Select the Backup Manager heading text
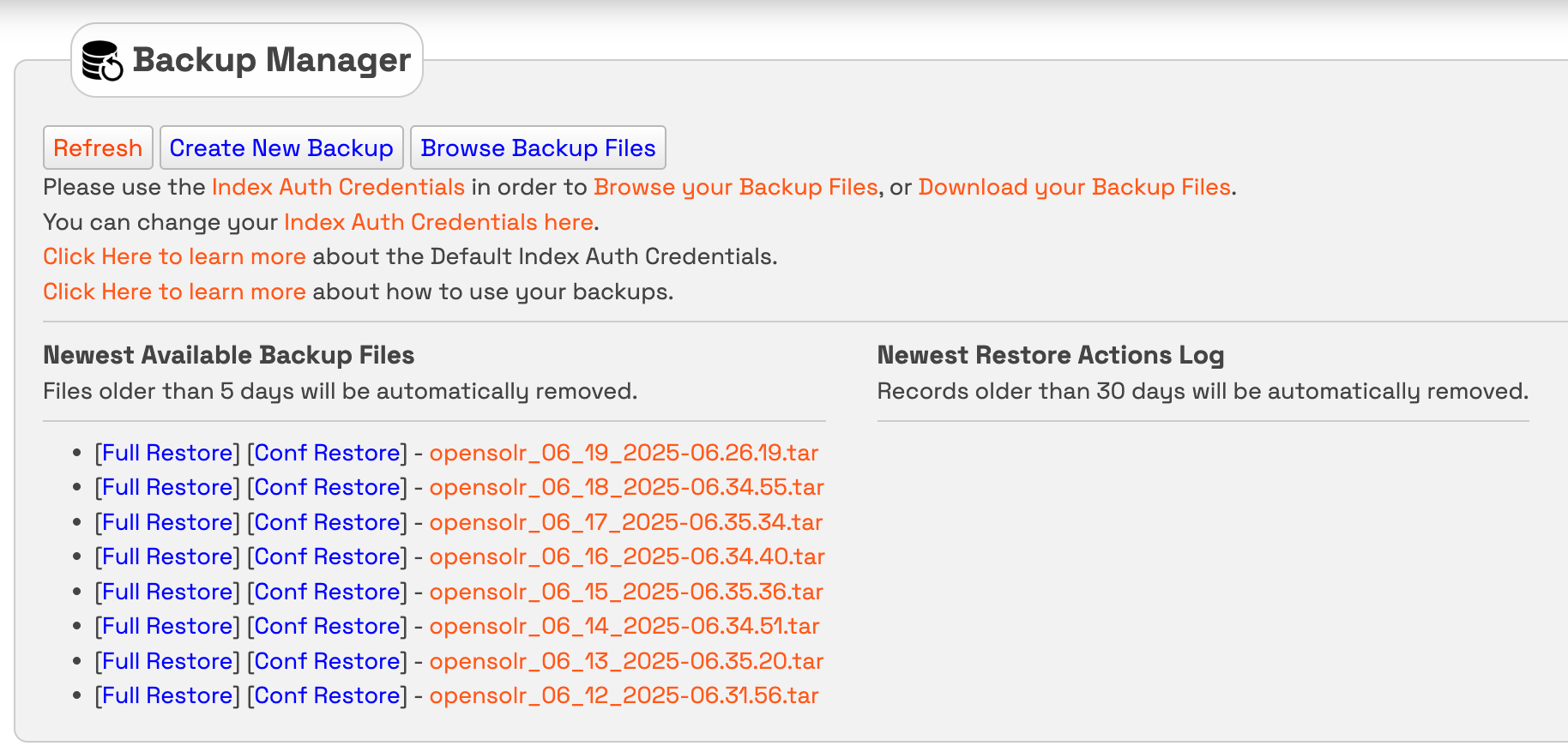 (272, 60)
